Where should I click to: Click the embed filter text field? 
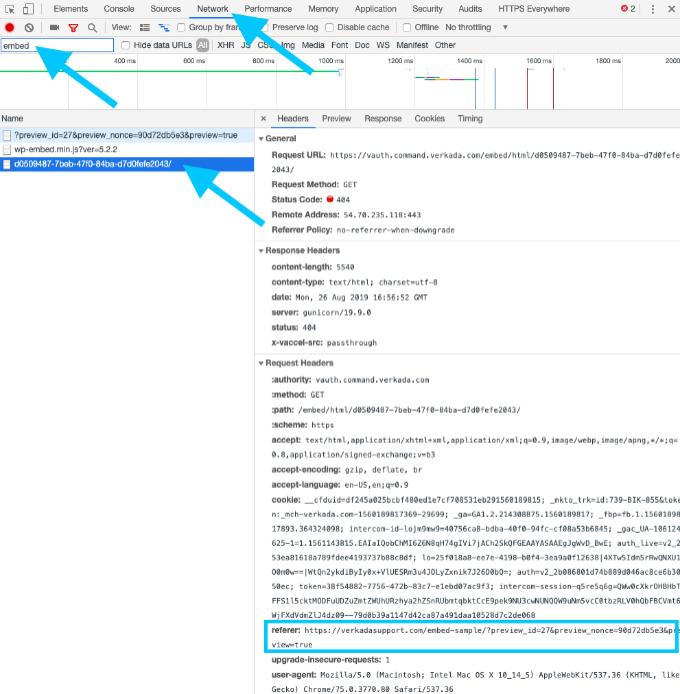click(x=57, y=45)
